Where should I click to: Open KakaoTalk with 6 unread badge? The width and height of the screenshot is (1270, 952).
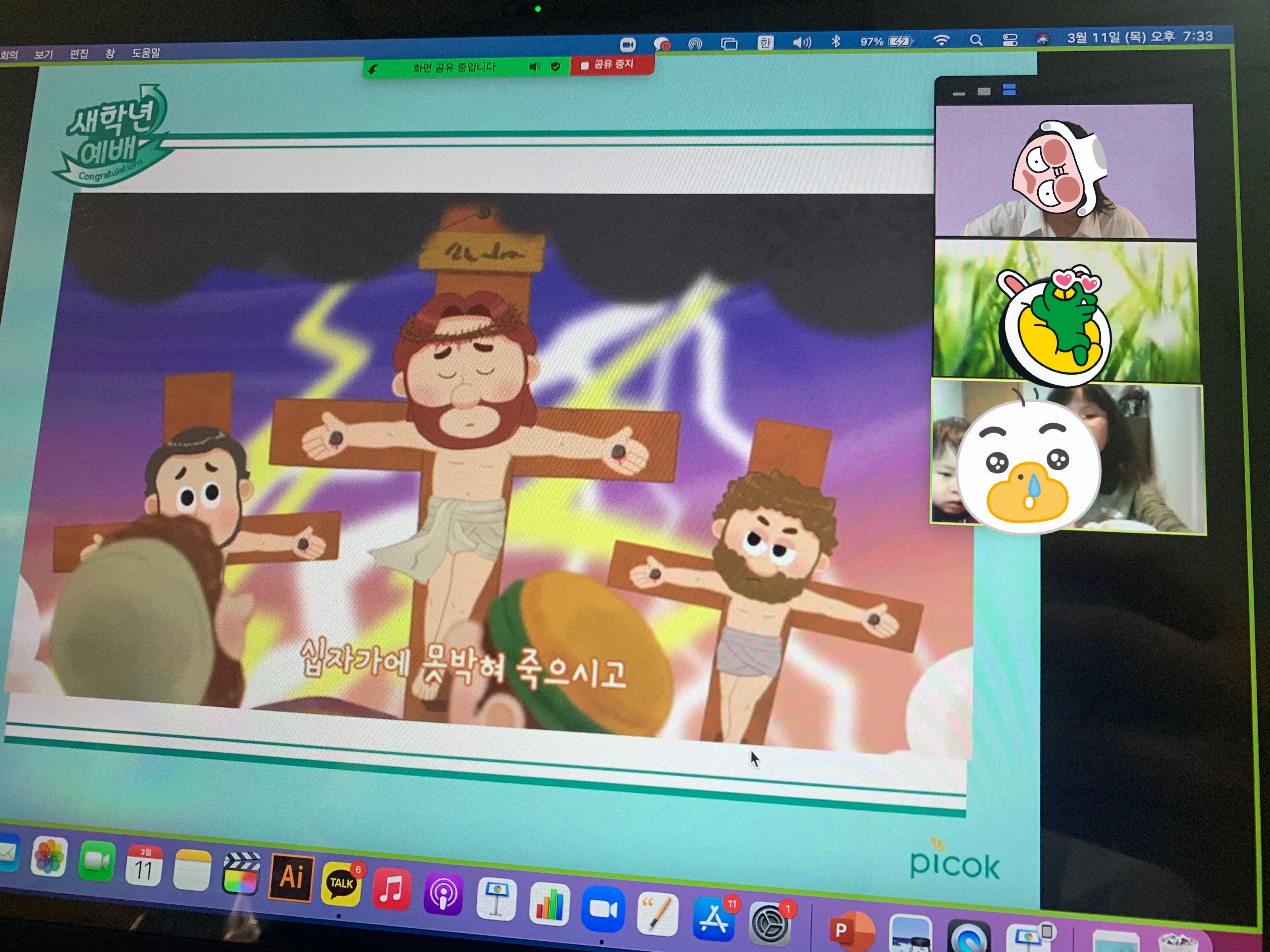pyautogui.click(x=341, y=883)
